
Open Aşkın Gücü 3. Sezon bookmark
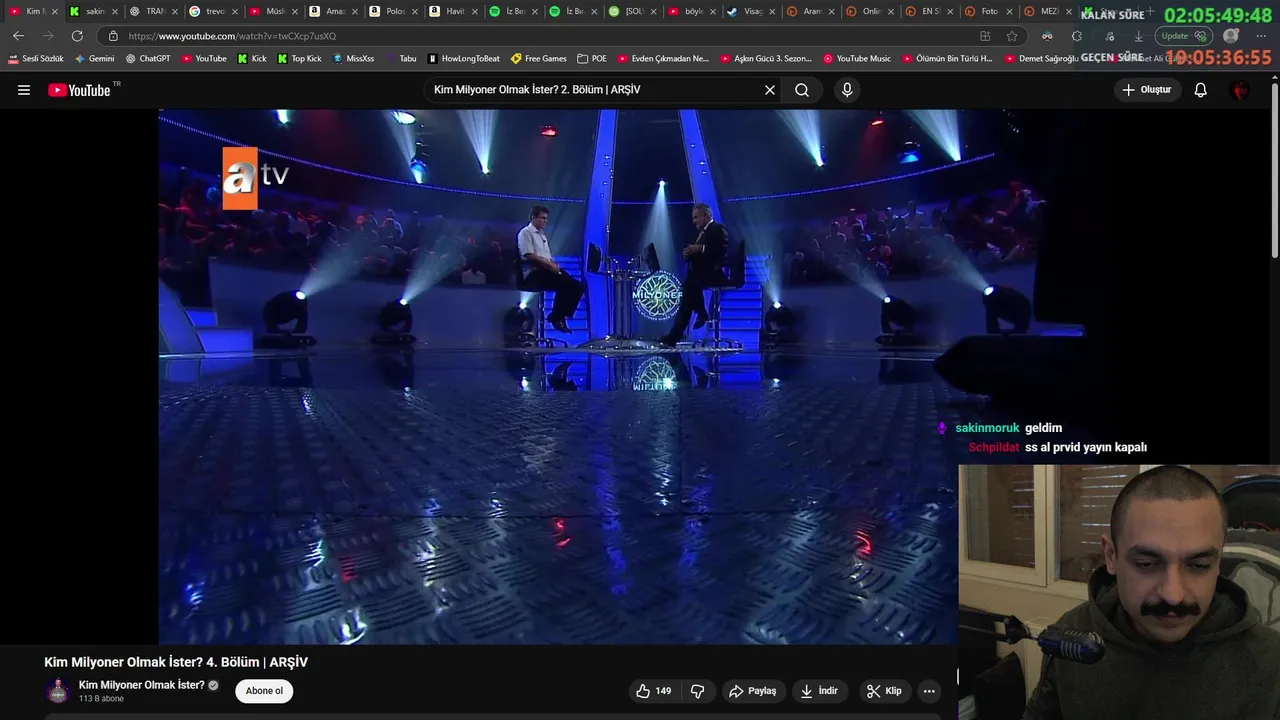[x=766, y=59]
